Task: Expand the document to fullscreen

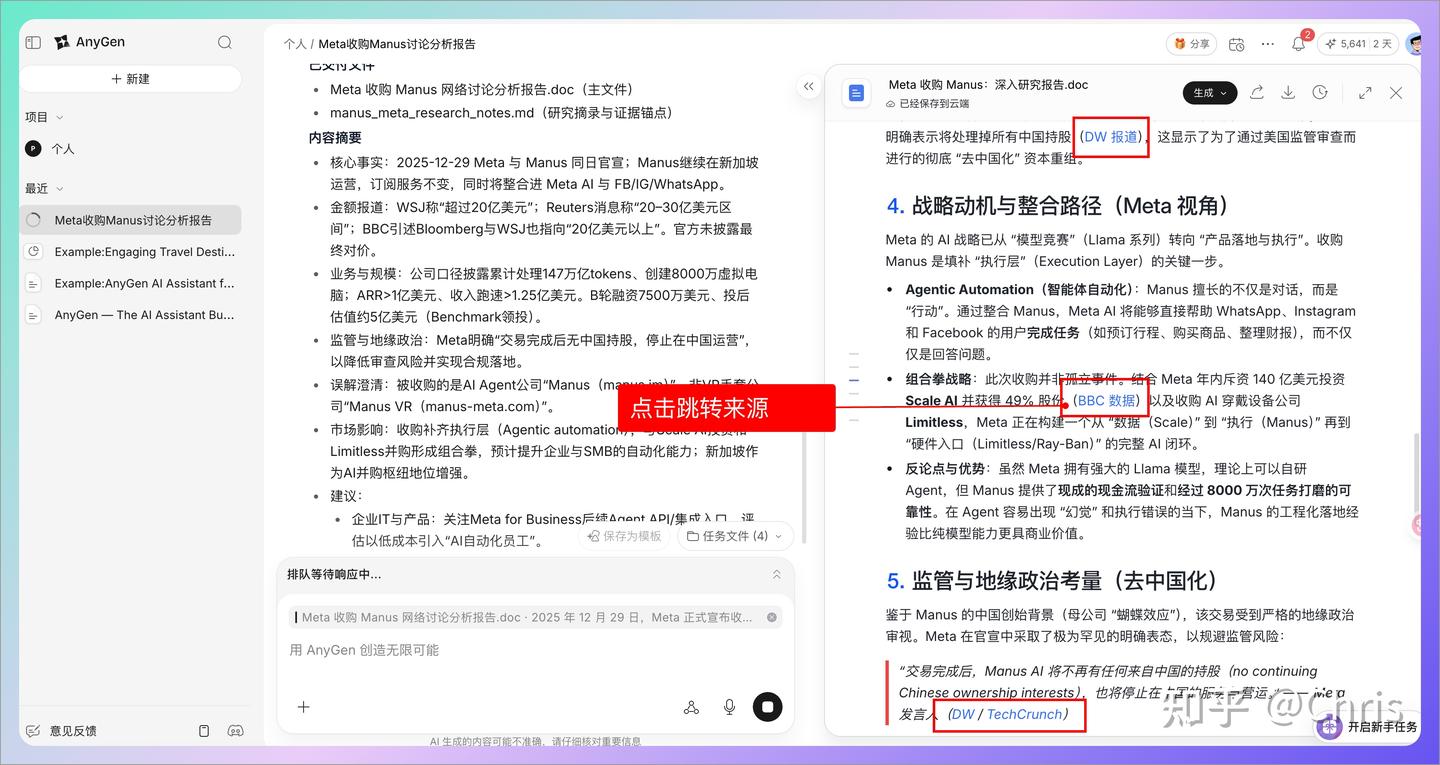Action: point(1365,93)
